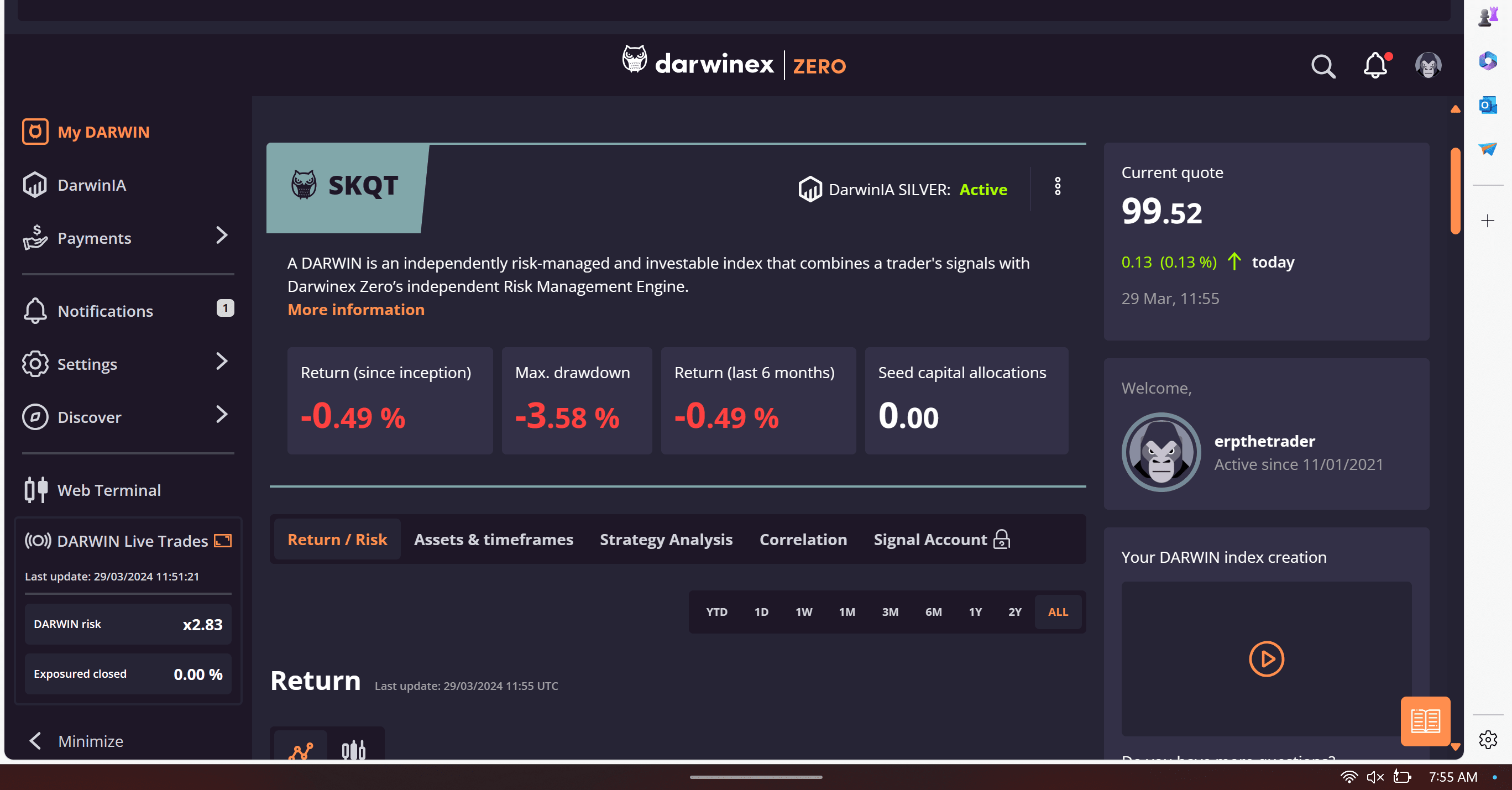Play the DARWIN index creation video
The image size is (1512, 790).
(x=1266, y=658)
